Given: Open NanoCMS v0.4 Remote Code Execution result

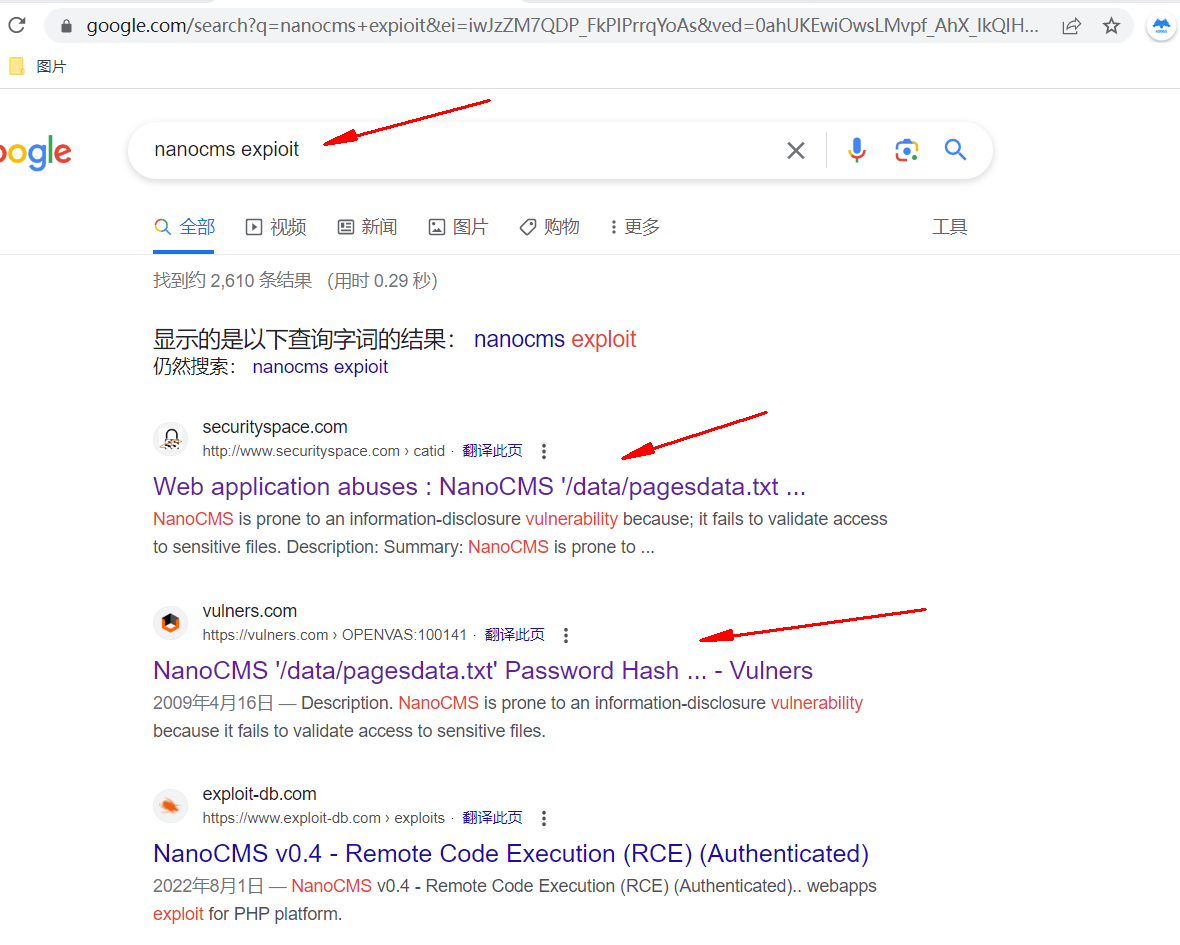Looking at the screenshot, I should coord(511,854).
